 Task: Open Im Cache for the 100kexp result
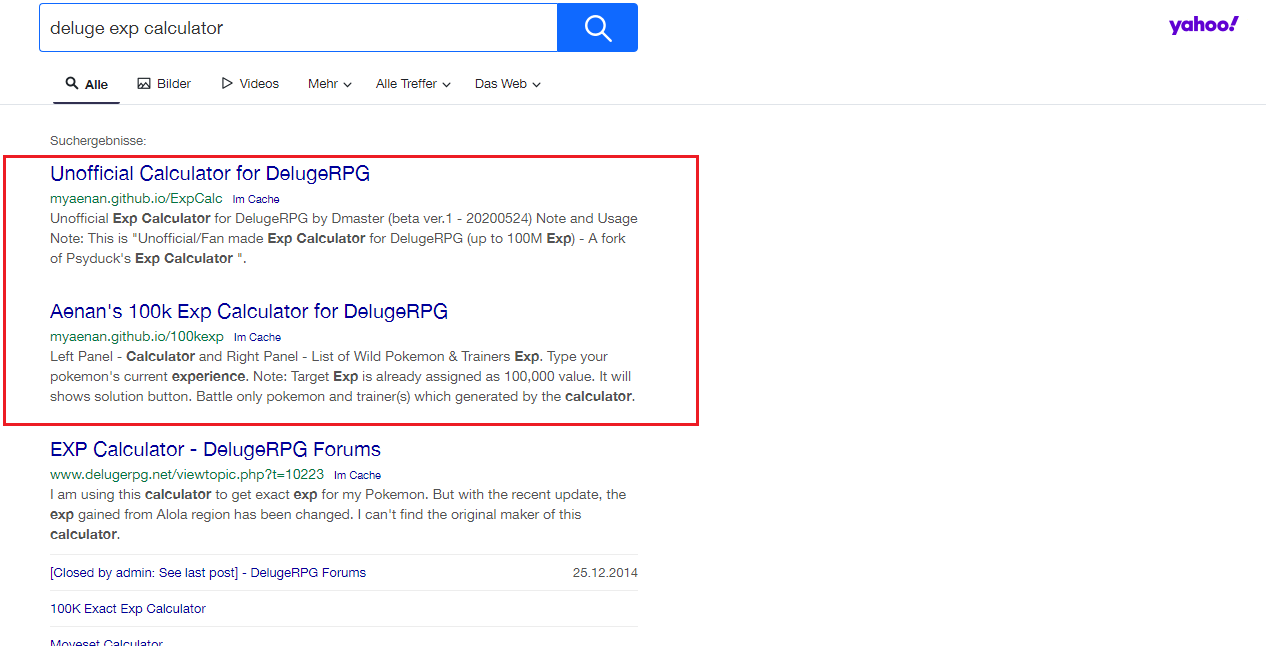pos(257,337)
